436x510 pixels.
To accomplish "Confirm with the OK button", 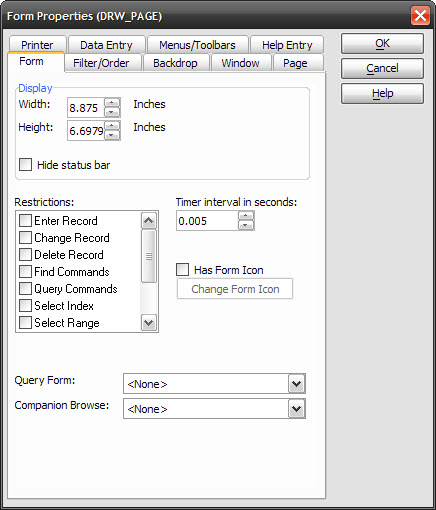I will (382, 43).
